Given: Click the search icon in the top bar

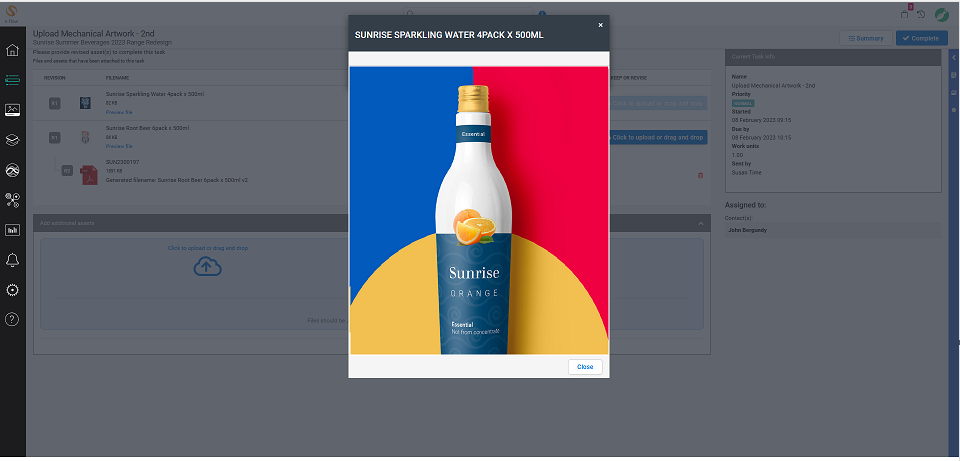Looking at the screenshot, I should point(410,12).
